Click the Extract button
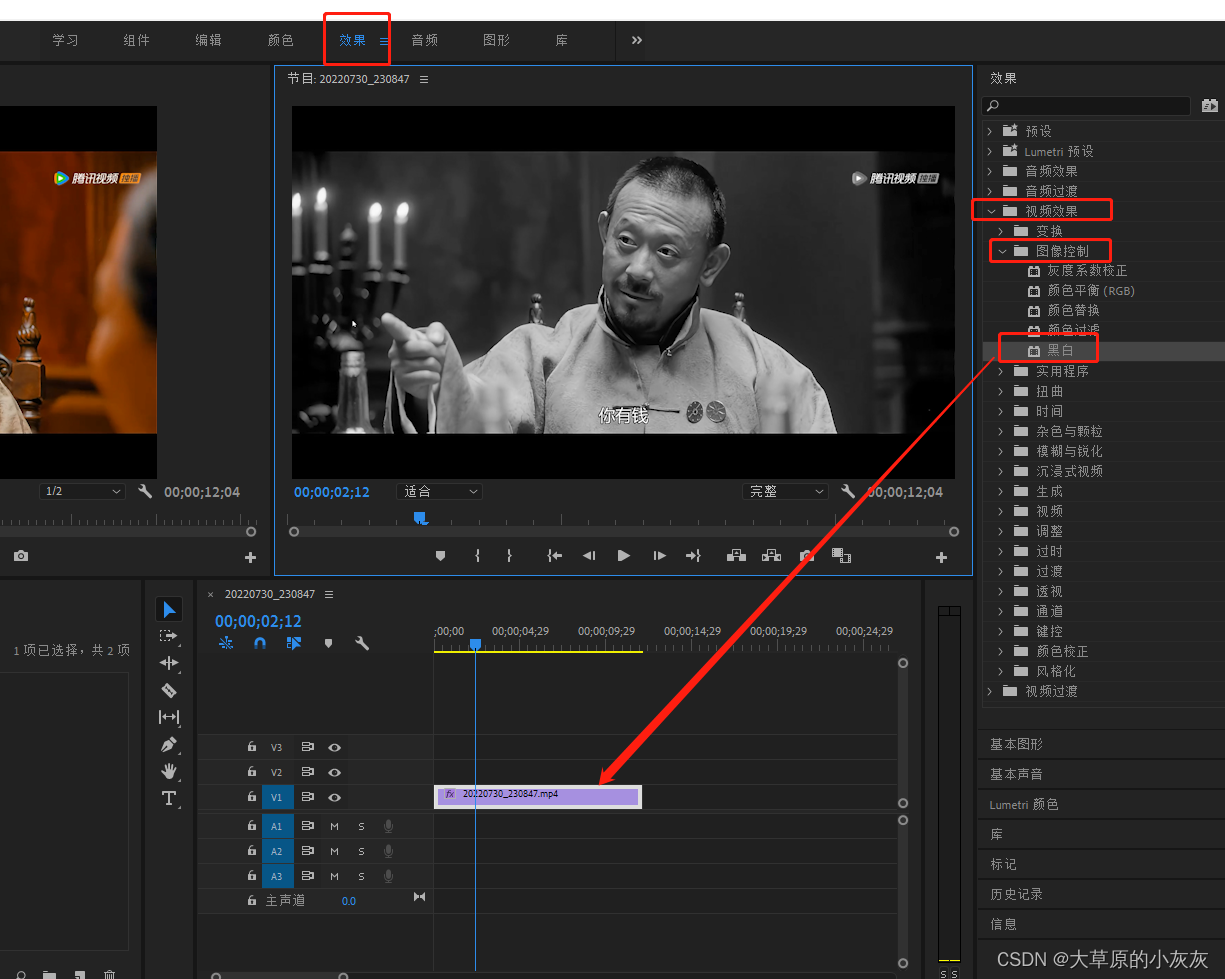 771,556
